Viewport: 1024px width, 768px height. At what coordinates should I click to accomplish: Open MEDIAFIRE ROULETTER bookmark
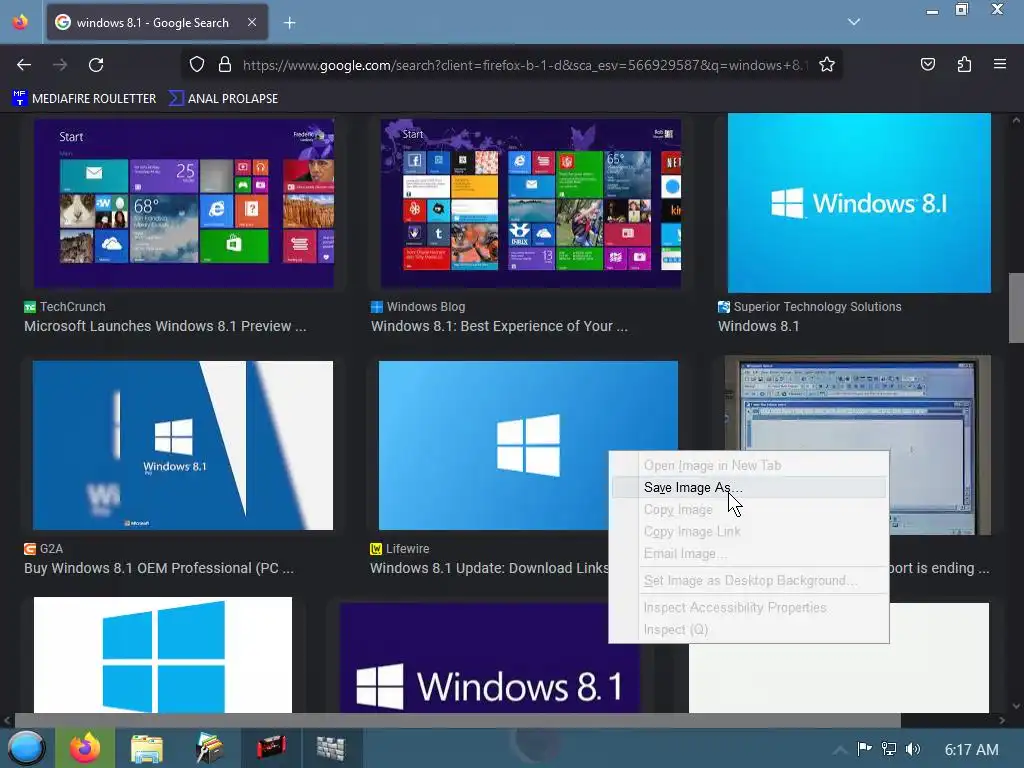pos(84,99)
